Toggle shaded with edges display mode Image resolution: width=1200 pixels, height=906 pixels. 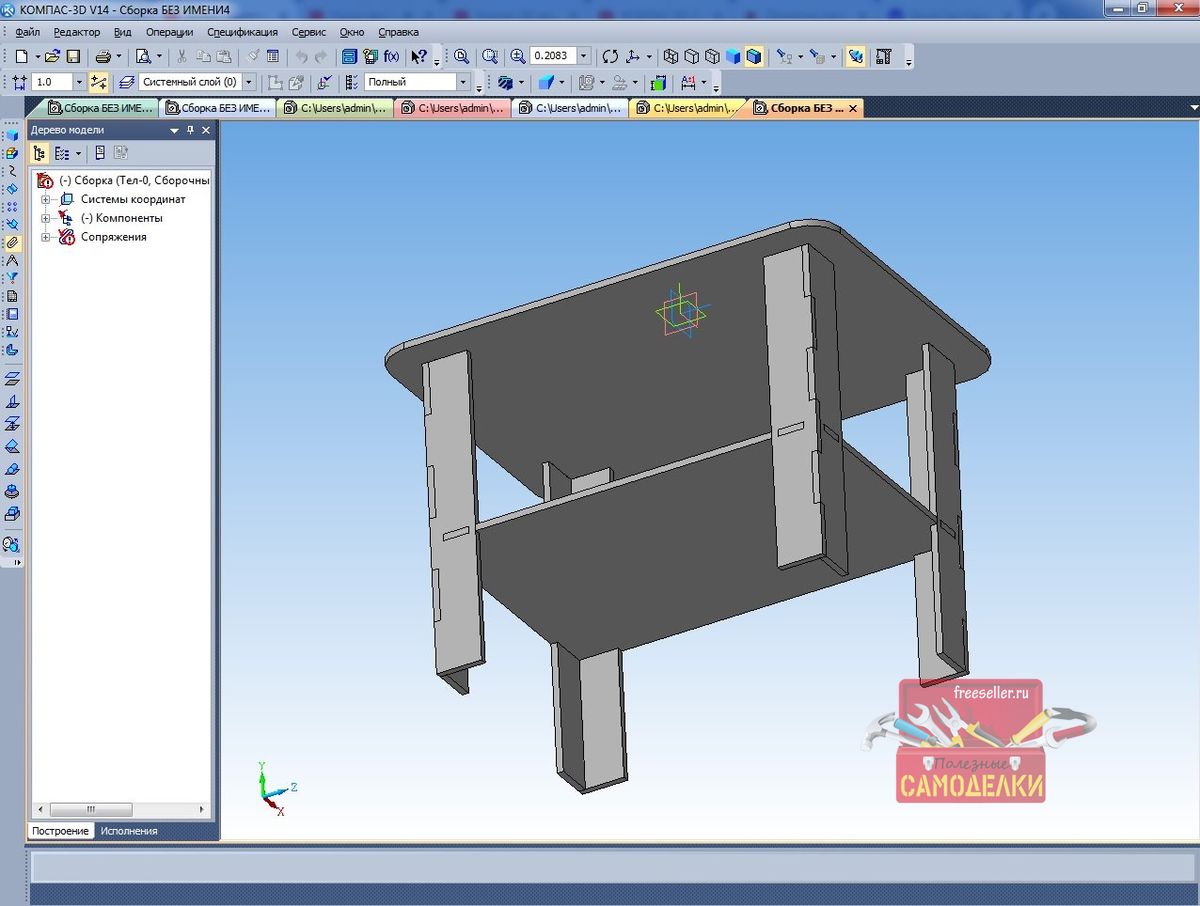(x=754, y=57)
